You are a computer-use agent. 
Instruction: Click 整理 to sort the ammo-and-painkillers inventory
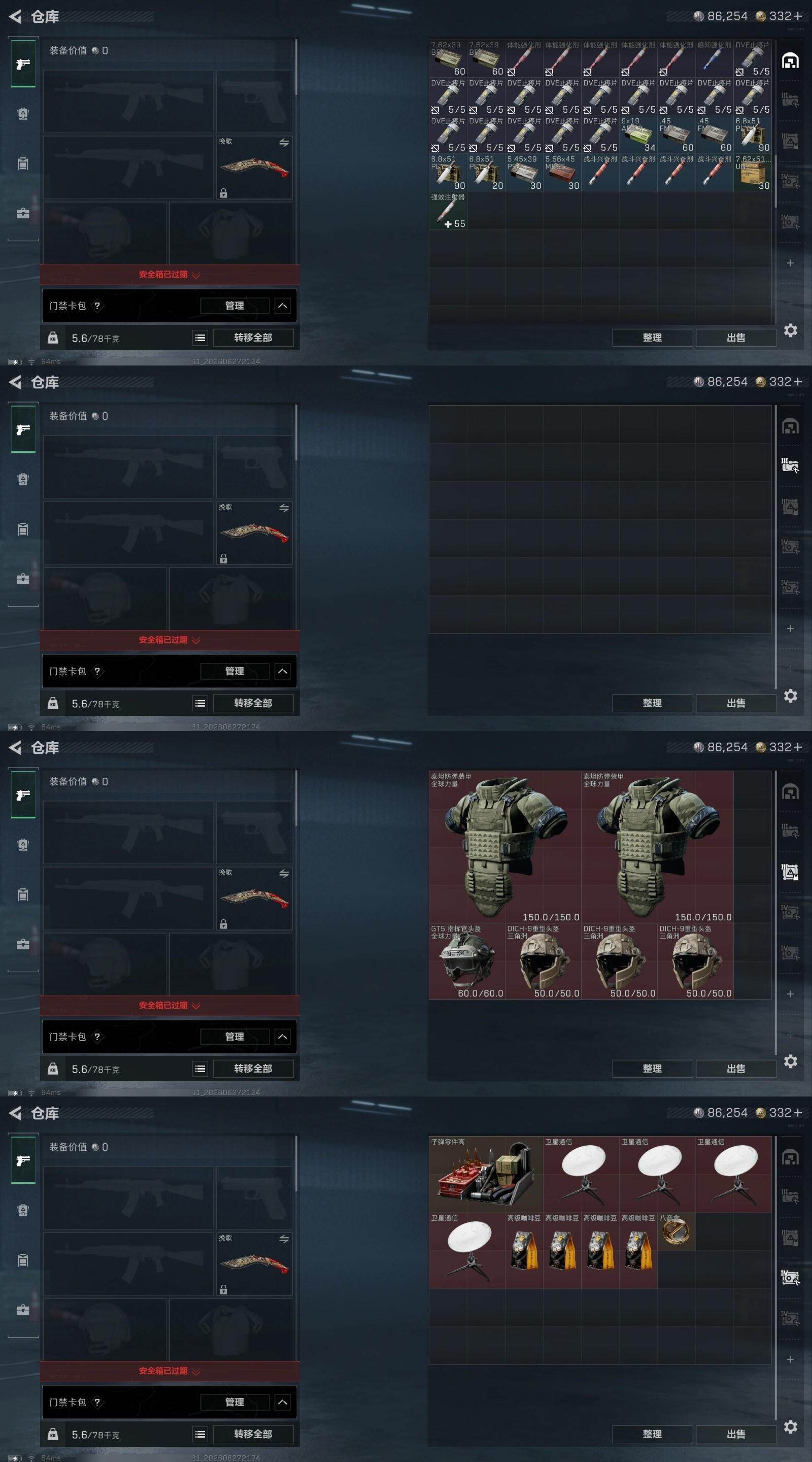pos(652,338)
